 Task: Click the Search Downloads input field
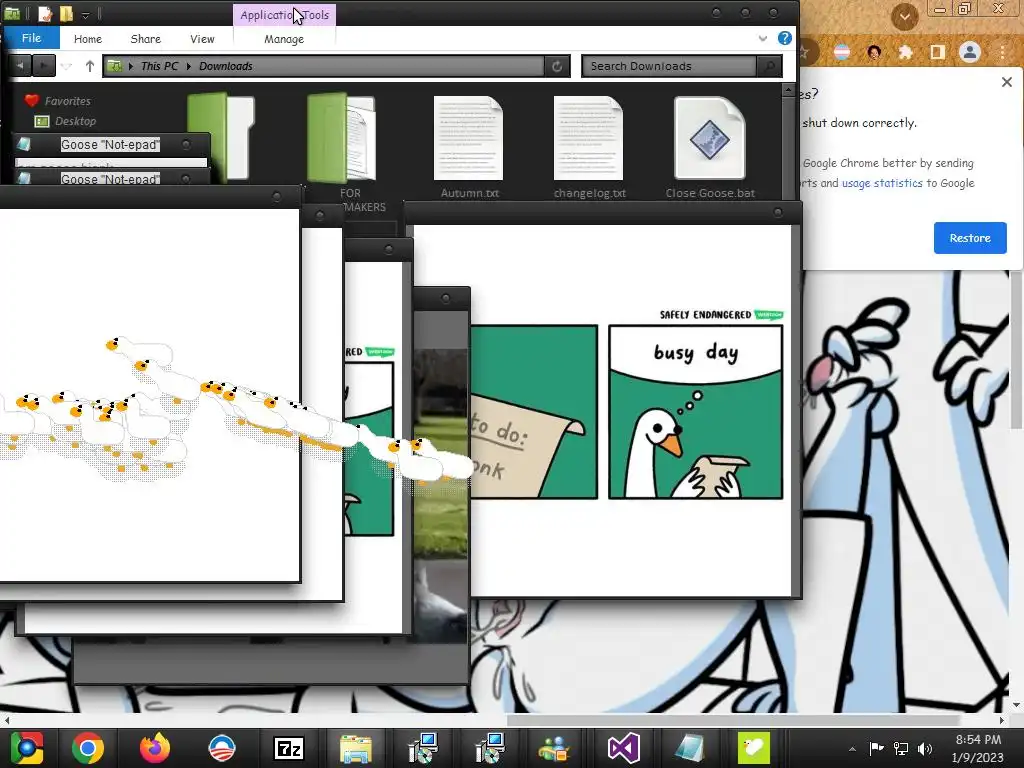tap(669, 66)
